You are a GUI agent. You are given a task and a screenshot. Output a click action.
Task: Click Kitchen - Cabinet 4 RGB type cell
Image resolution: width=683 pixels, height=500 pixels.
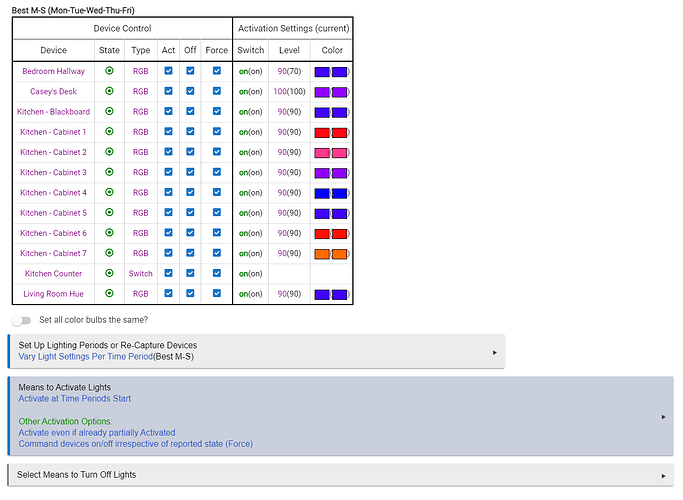pos(141,193)
